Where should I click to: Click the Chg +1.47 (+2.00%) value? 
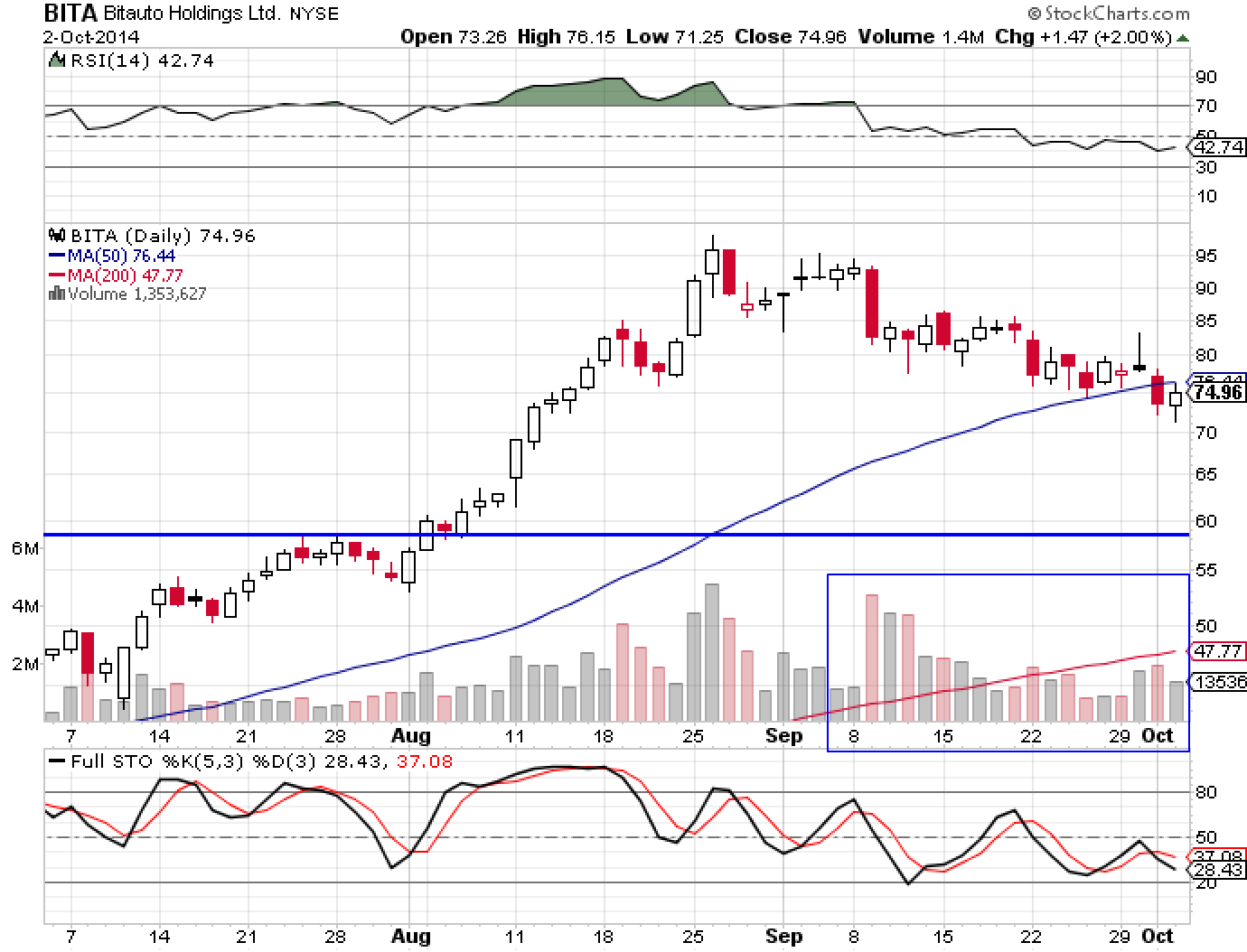point(1083,37)
